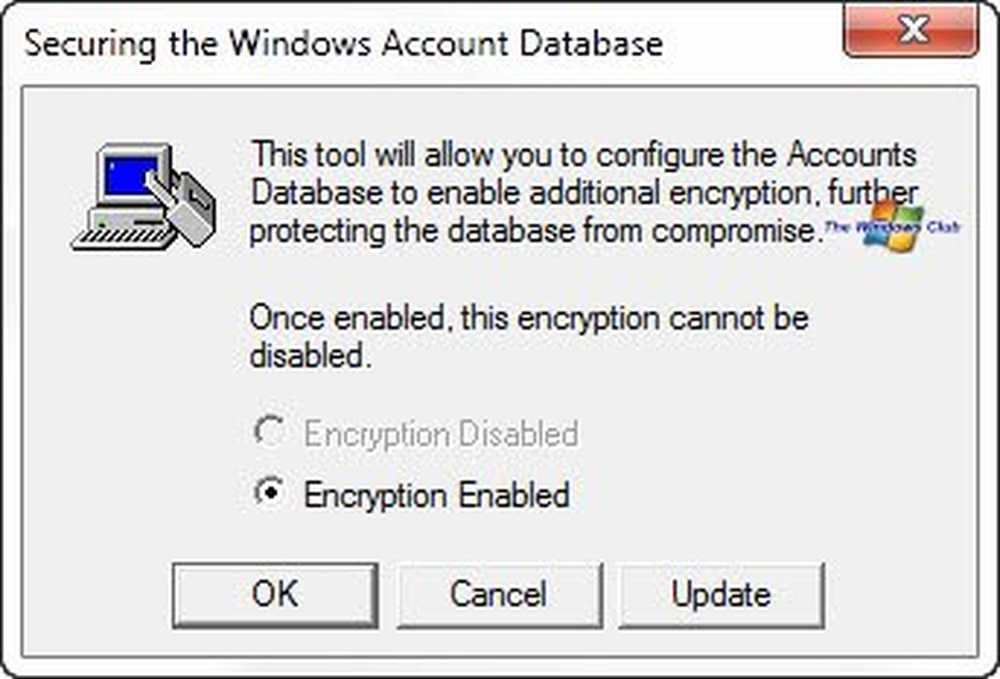This screenshot has height=679, width=1000.
Task: Click the "The Windows Club" watermark text
Action: [893, 227]
